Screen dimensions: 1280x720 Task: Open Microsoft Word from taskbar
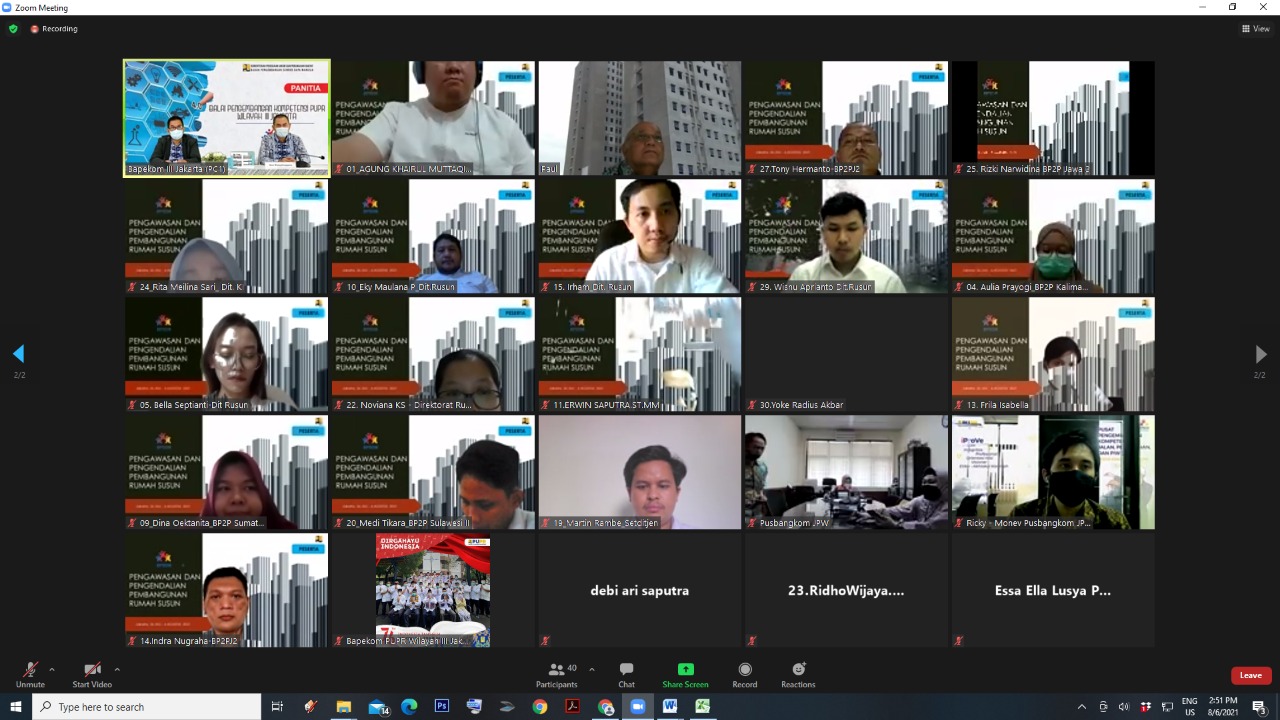[670, 707]
